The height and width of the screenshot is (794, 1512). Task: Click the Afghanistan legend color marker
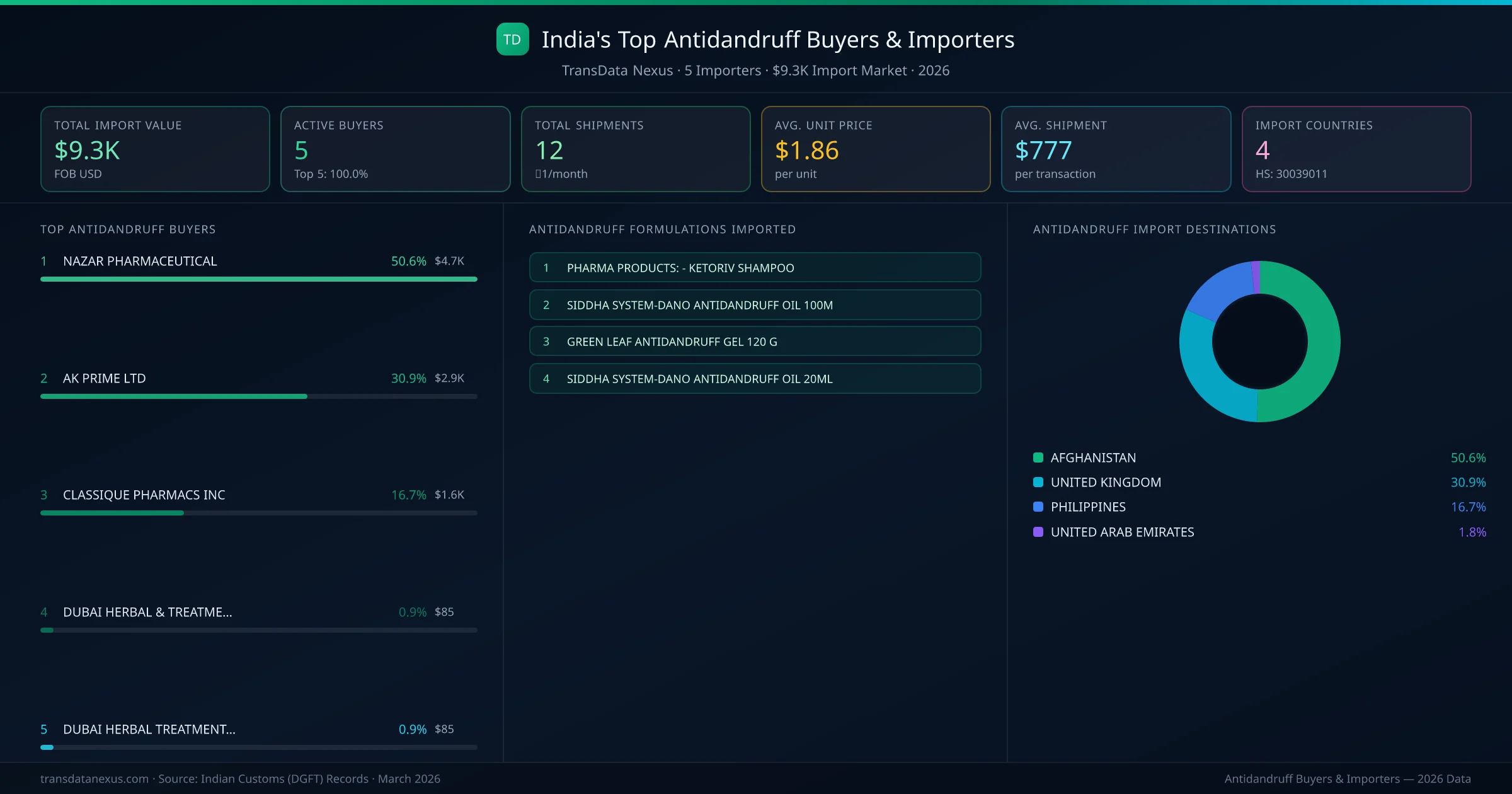[x=1038, y=457]
